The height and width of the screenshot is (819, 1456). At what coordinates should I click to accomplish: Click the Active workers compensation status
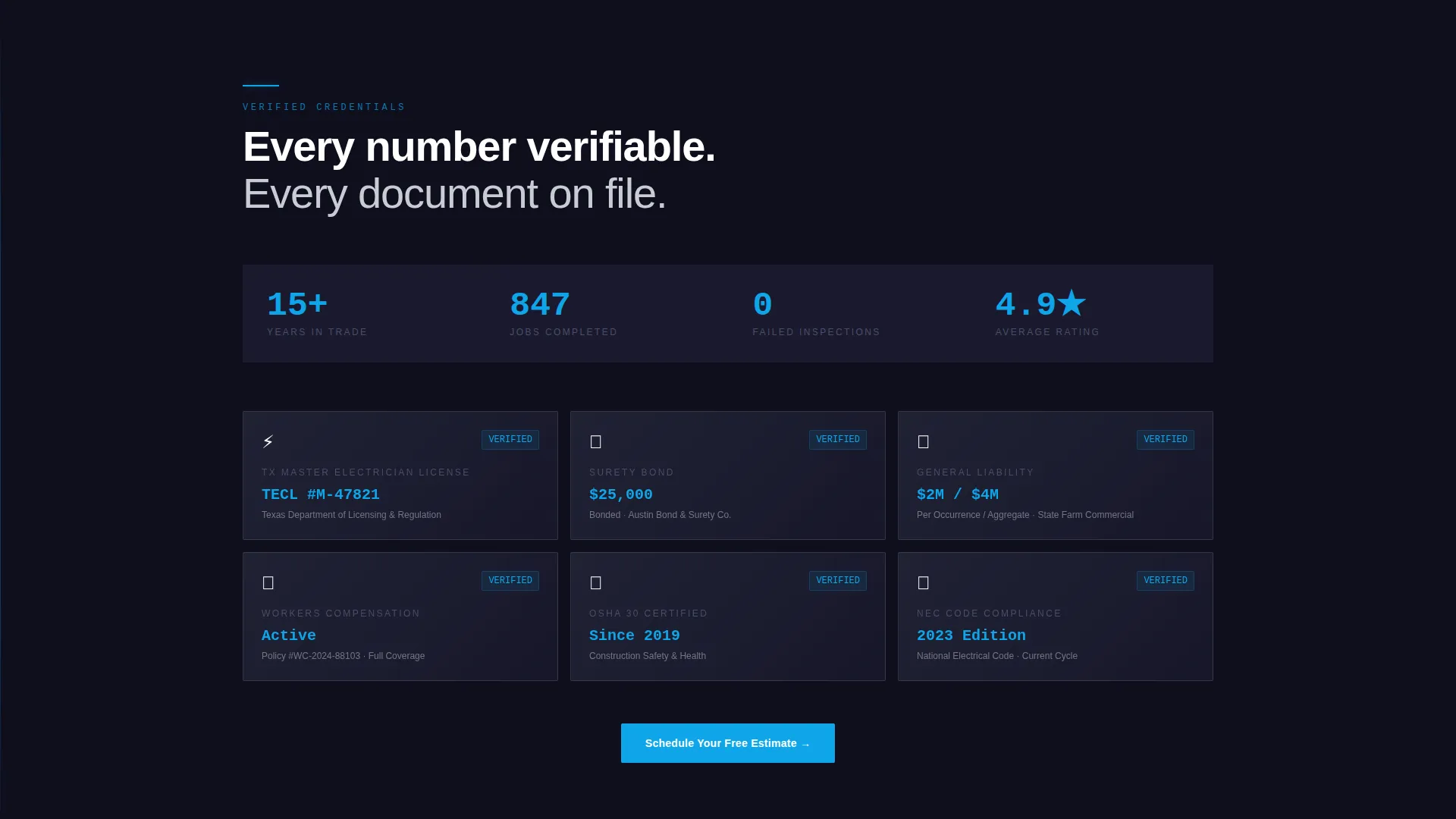click(x=289, y=635)
